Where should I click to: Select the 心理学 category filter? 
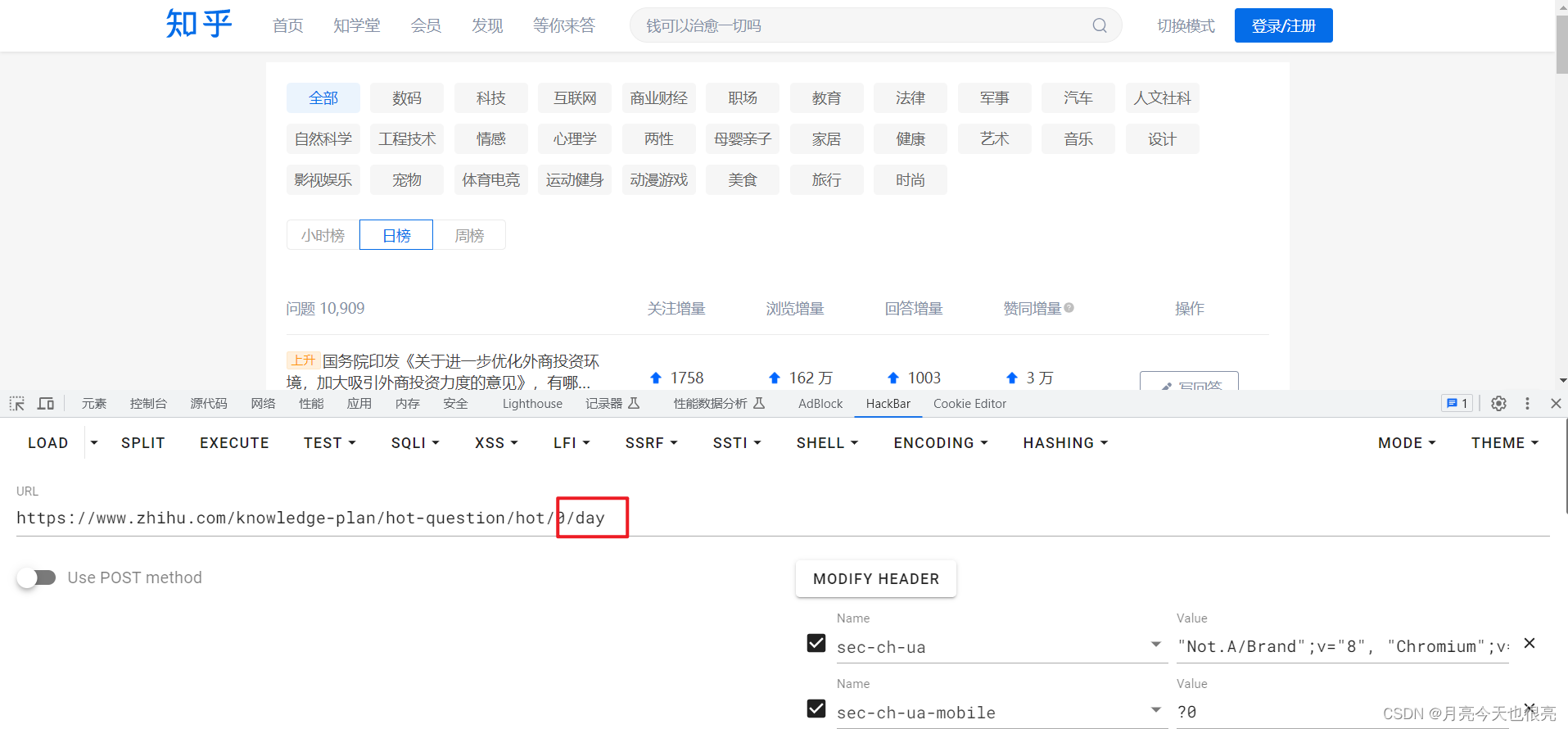tap(575, 138)
